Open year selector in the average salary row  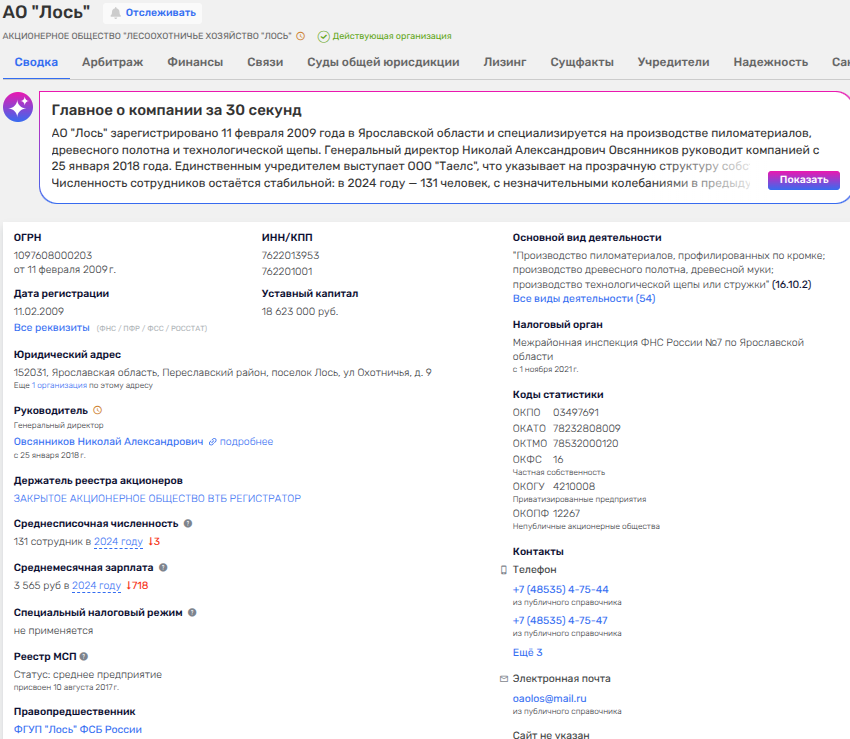[96, 586]
